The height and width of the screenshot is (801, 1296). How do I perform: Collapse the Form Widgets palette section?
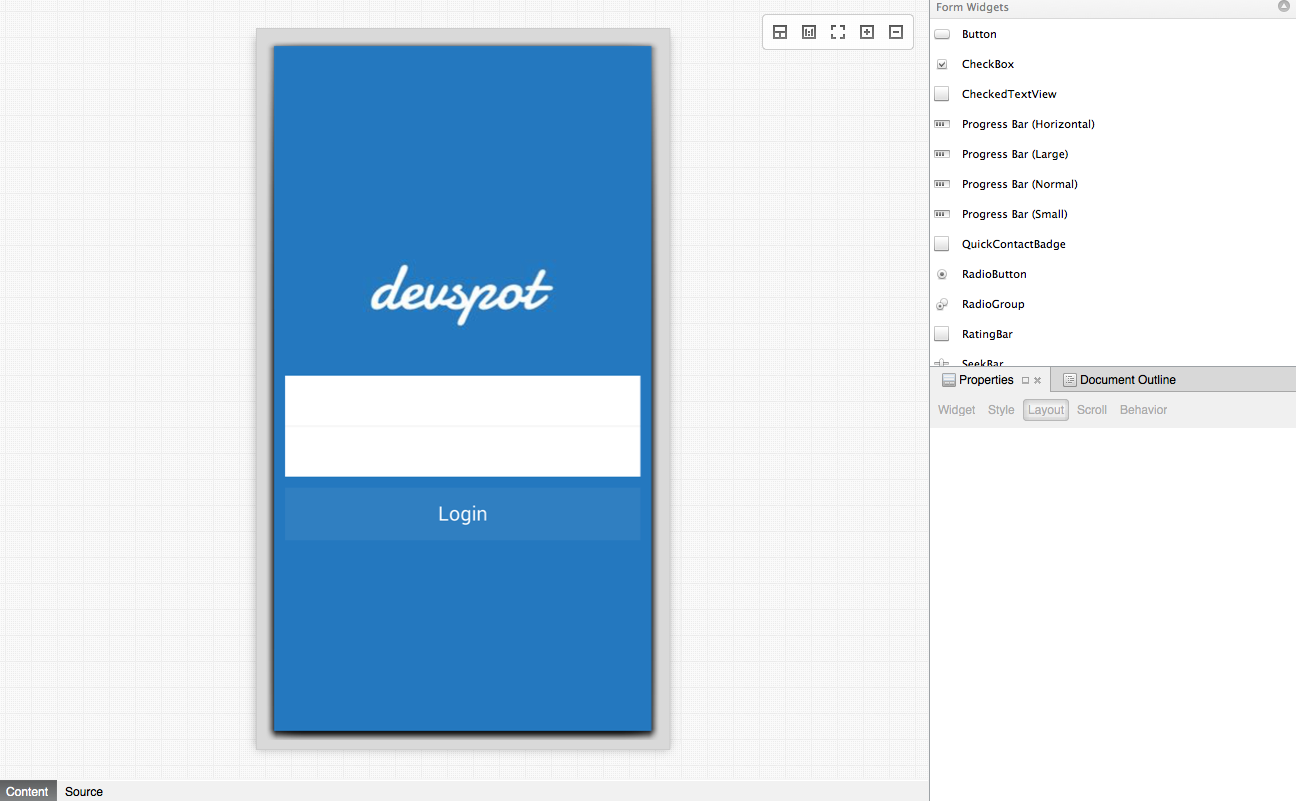click(x=1284, y=6)
